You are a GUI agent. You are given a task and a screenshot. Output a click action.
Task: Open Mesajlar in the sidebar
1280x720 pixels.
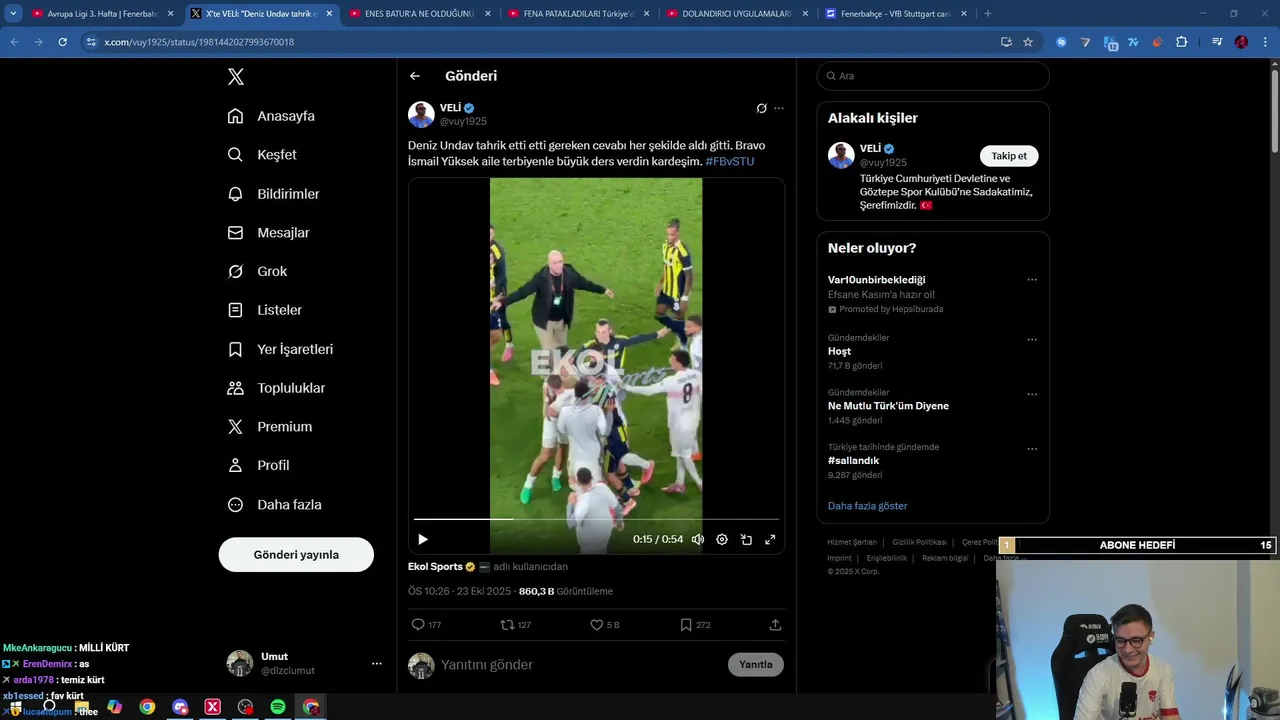click(269, 233)
